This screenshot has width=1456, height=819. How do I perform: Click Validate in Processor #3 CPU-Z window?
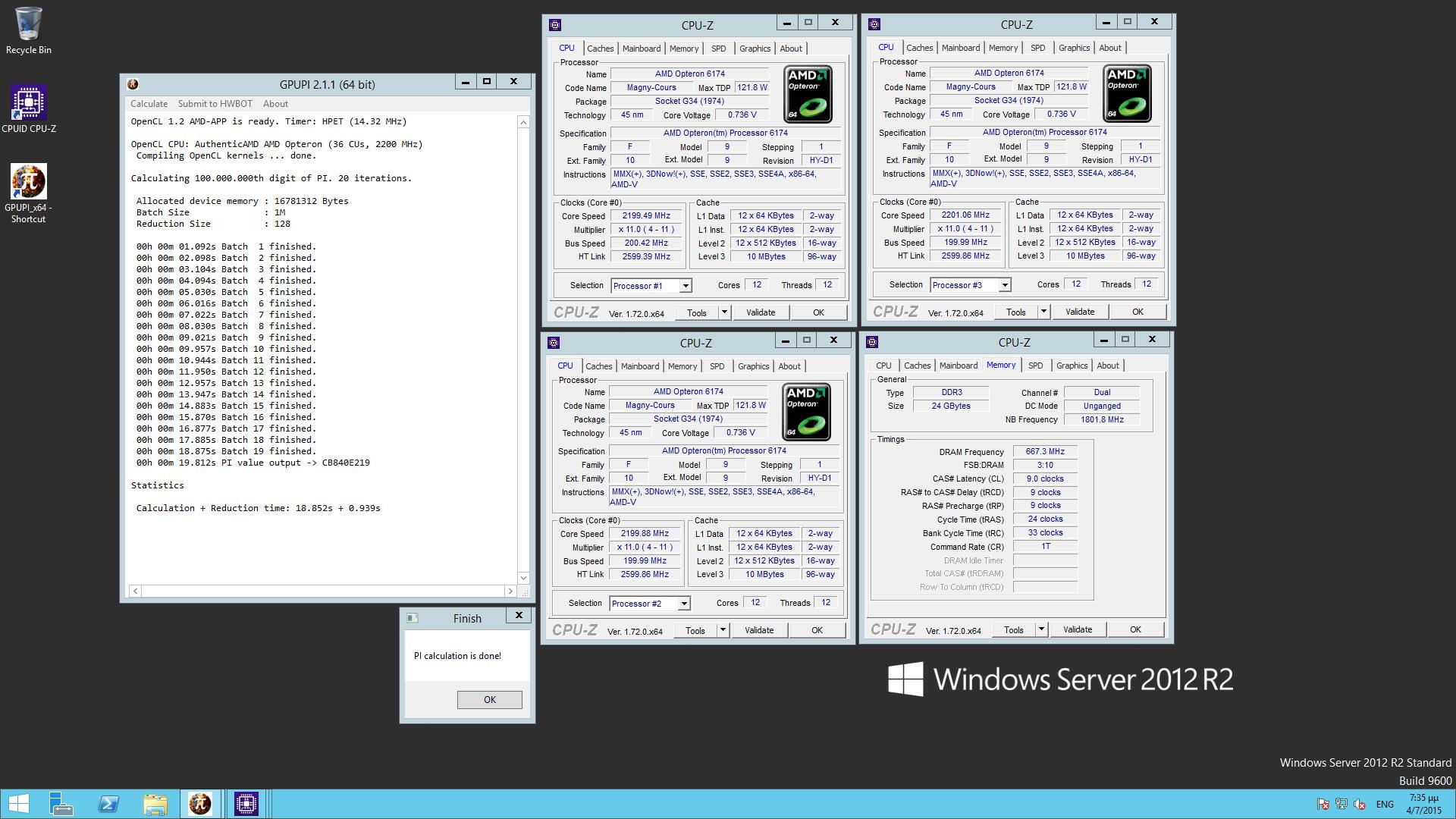[x=1080, y=312]
